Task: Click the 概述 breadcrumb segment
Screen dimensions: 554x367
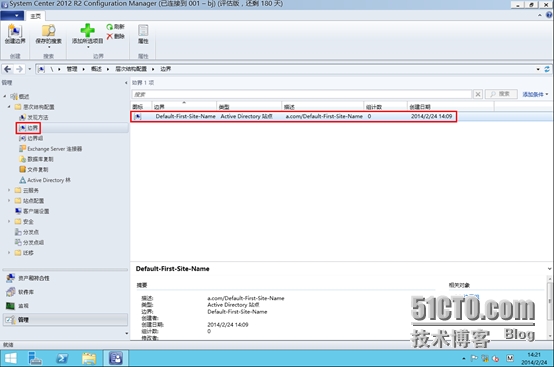Action: click(96, 69)
